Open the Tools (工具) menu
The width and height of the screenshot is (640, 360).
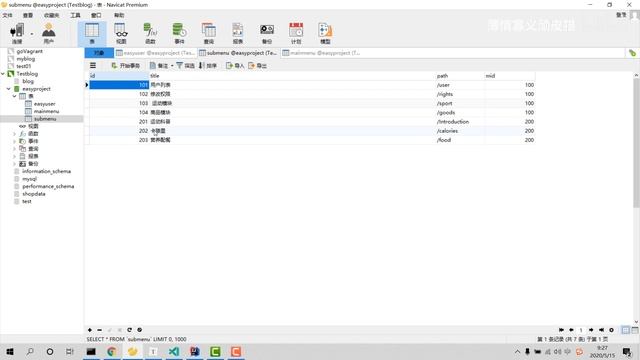click(x=75, y=15)
